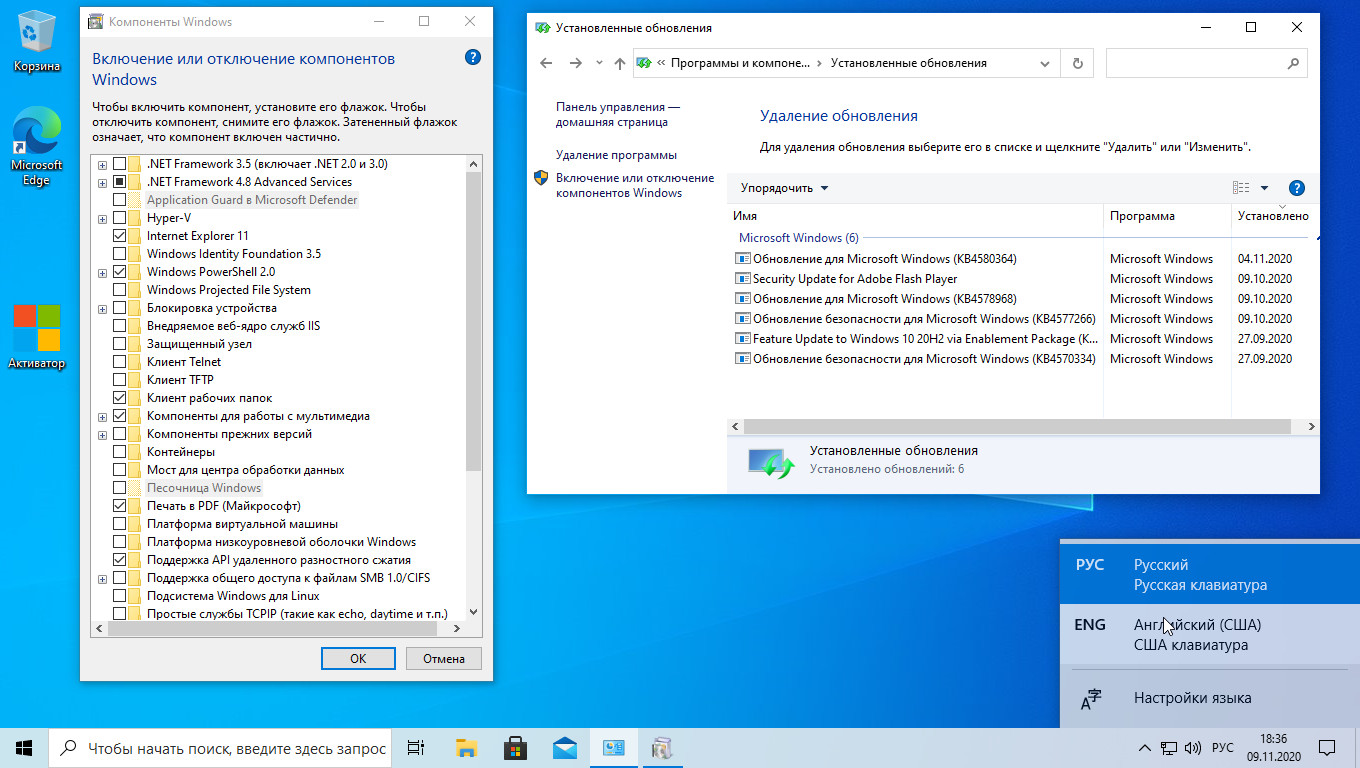Expand Поддержка общего доступа к файлам SMB node
This screenshot has height=768, width=1360.
102,578
